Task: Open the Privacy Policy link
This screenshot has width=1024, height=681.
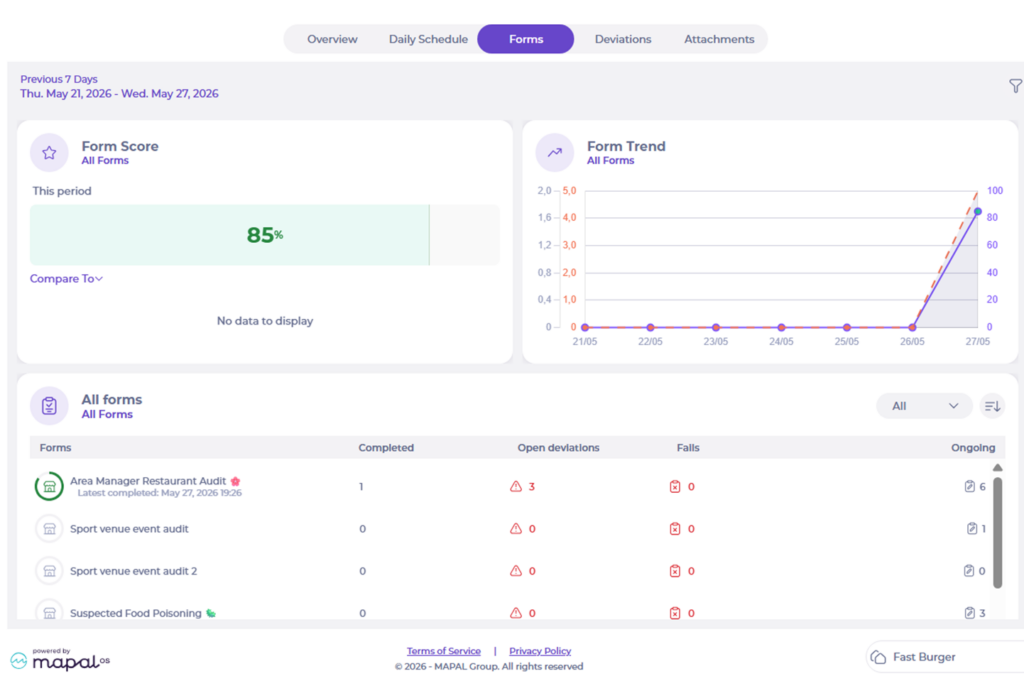Action: [540, 651]
